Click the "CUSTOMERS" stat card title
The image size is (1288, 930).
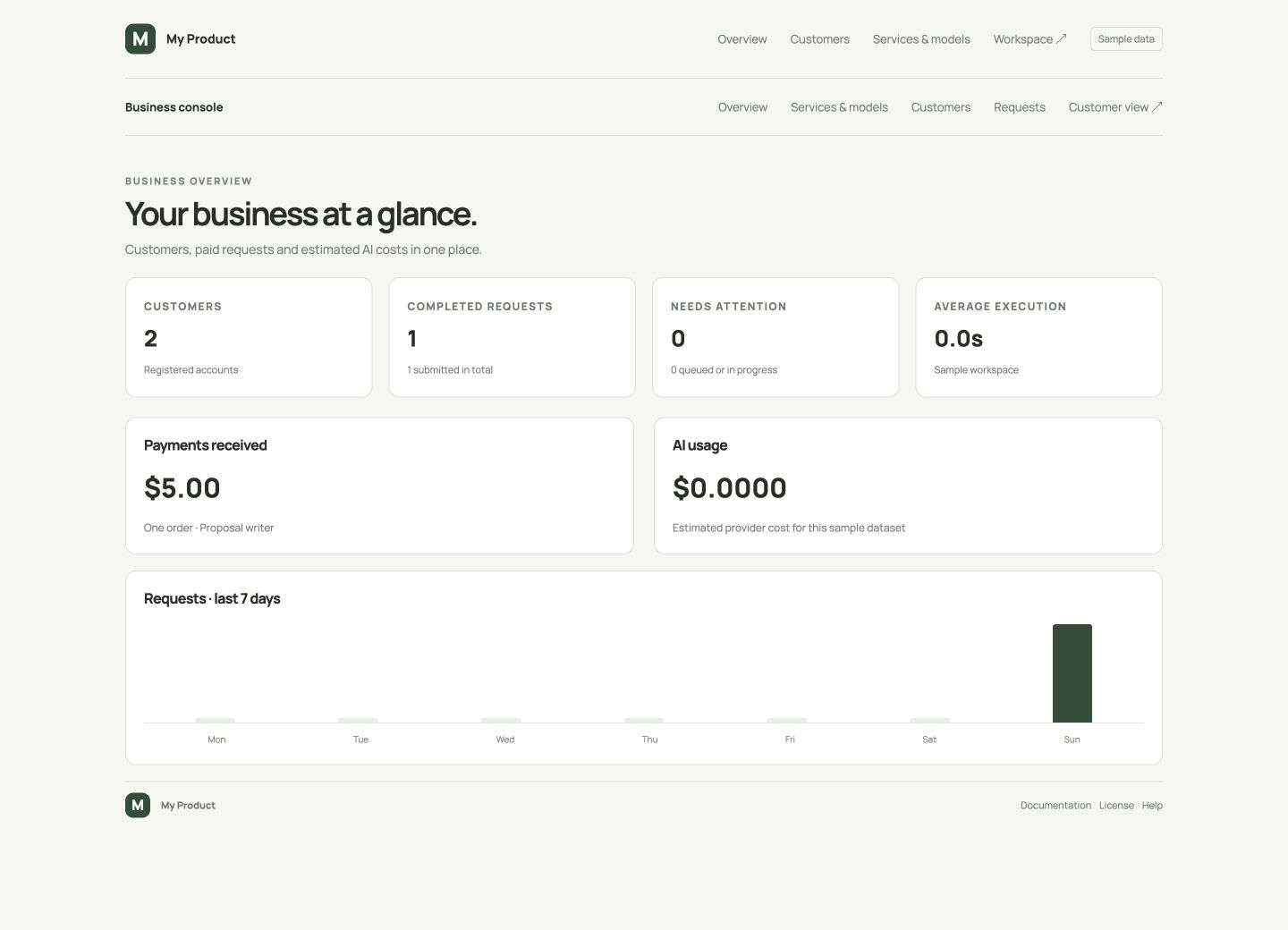click(x=182, y=307)
